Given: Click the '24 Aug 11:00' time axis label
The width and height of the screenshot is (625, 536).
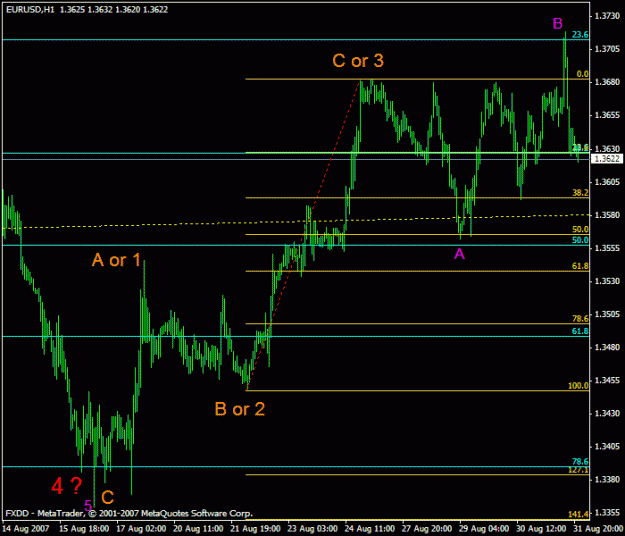Looking at the screenshot, I should (x=369, y=529).
